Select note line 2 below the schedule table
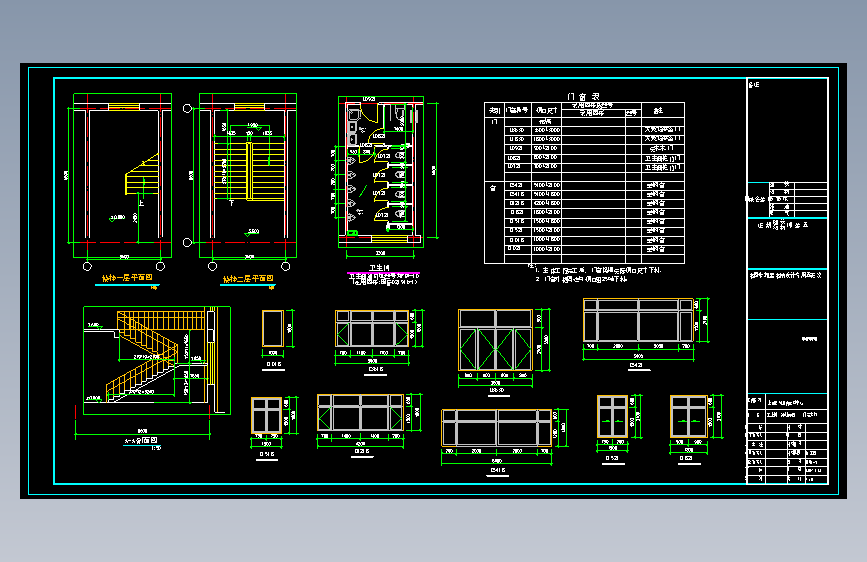The height and width of the screenshot is (562, 867). pos(581,279)
